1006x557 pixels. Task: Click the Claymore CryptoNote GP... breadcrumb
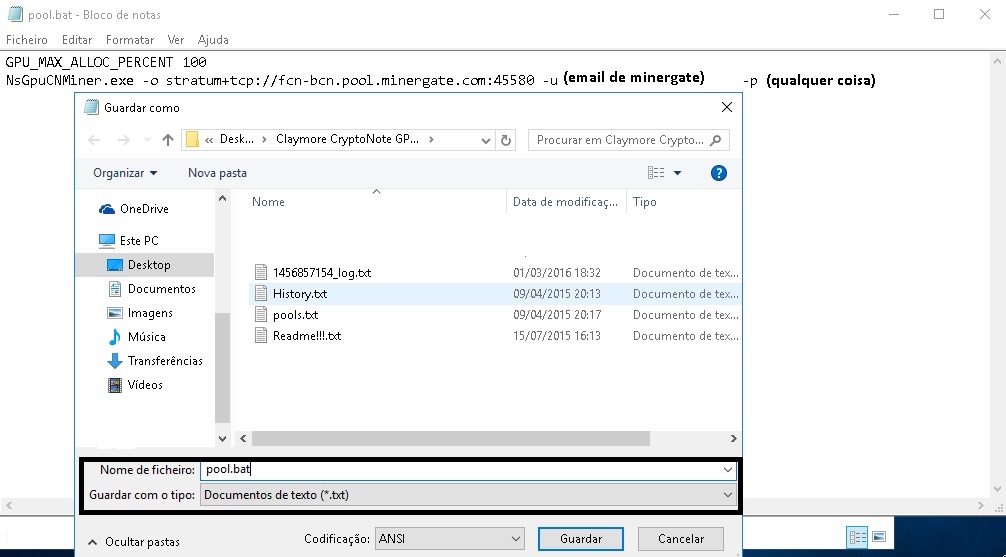[x=347, y=139]
